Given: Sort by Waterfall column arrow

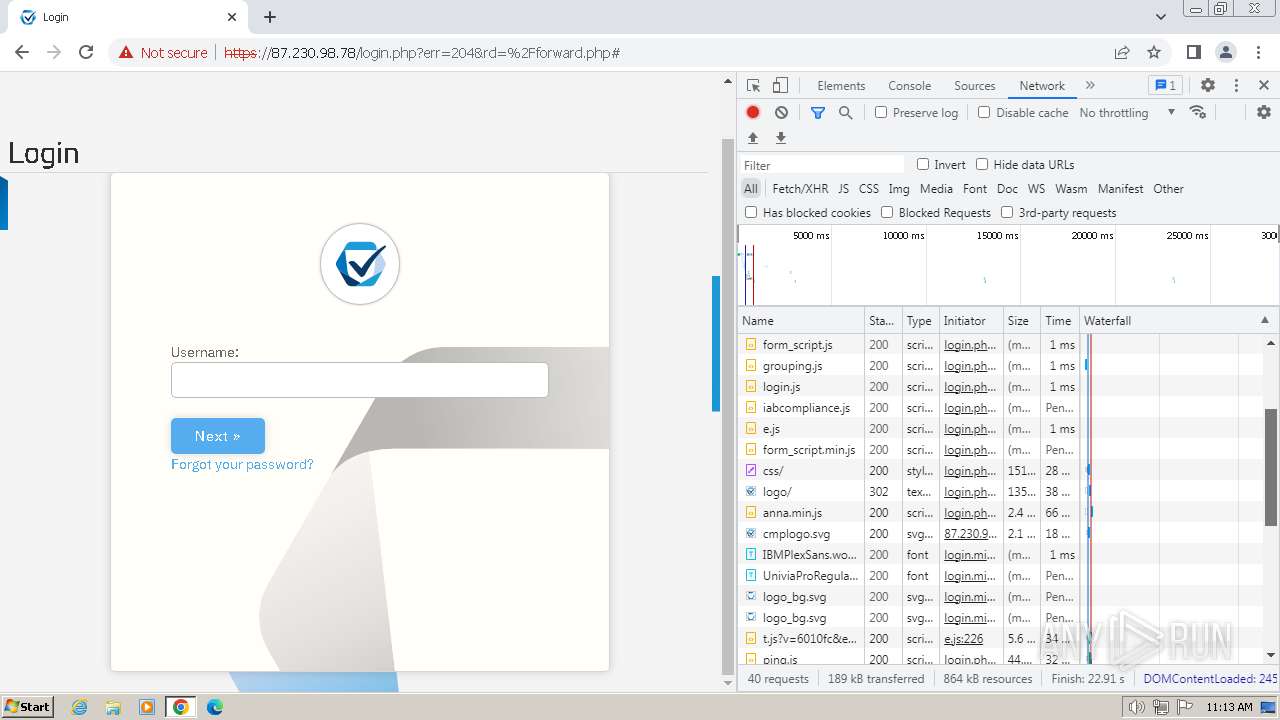Looking at the screenshot, I should click(x=1264, y=320).
